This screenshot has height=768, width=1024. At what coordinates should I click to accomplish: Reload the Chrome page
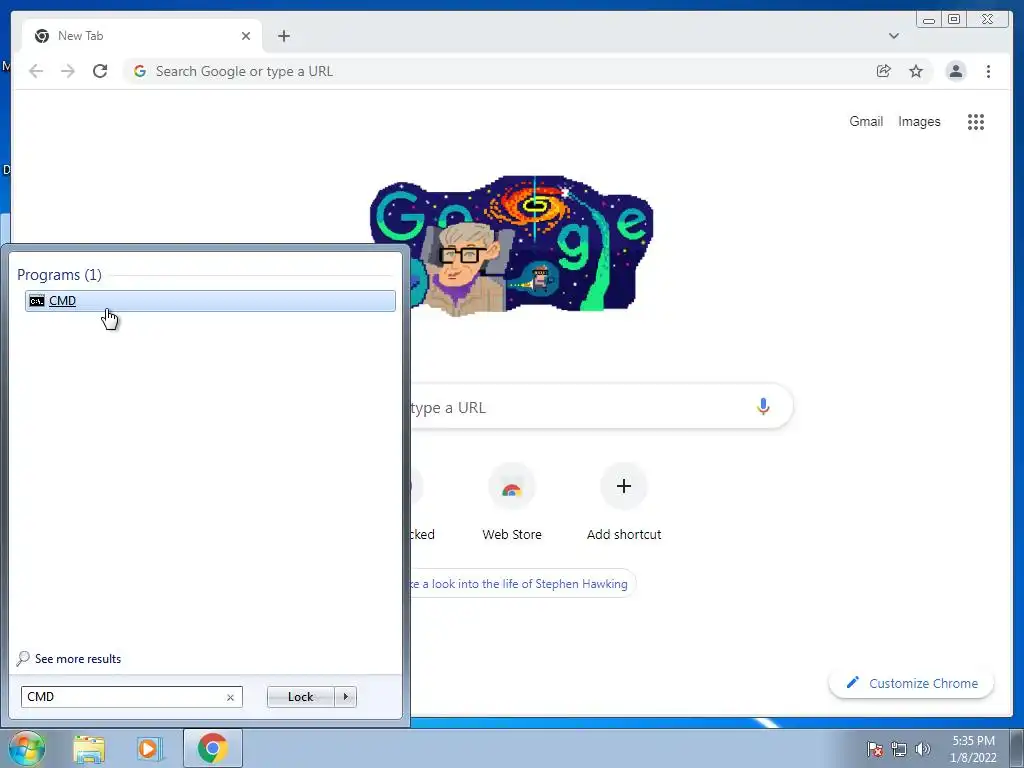[x=100, y=71]
